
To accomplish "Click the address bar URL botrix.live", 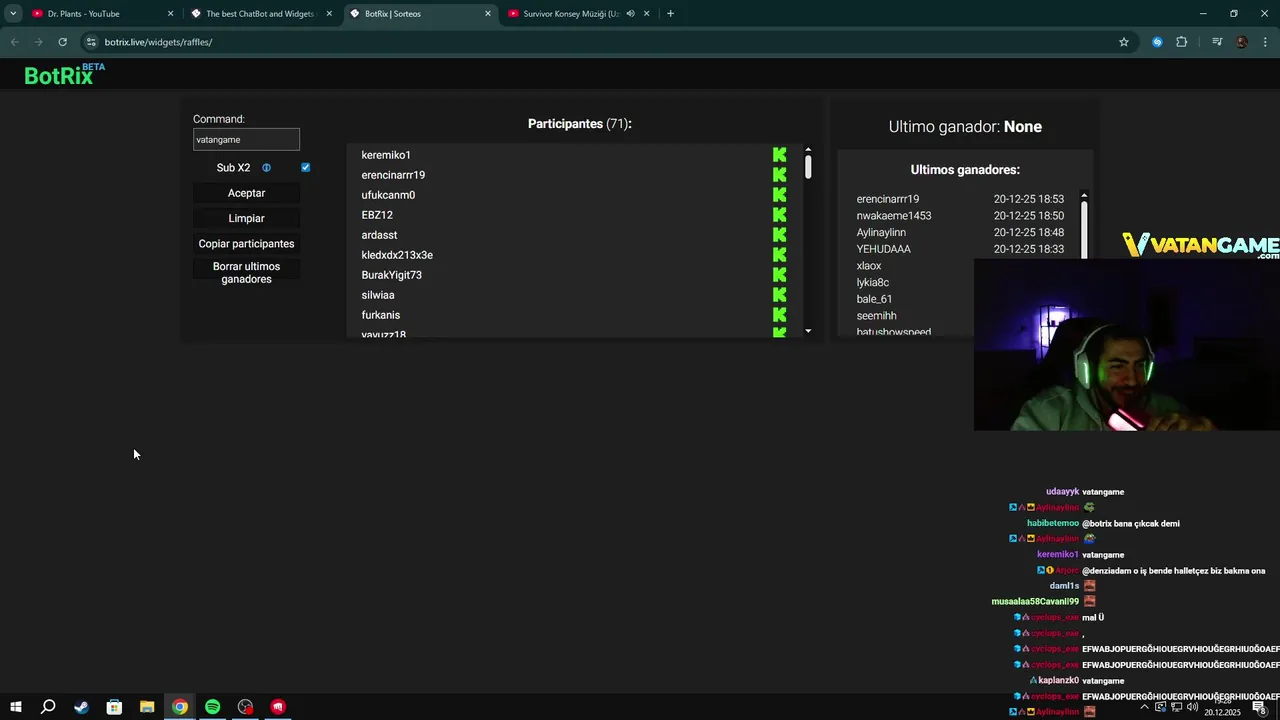I will [158, 42].
